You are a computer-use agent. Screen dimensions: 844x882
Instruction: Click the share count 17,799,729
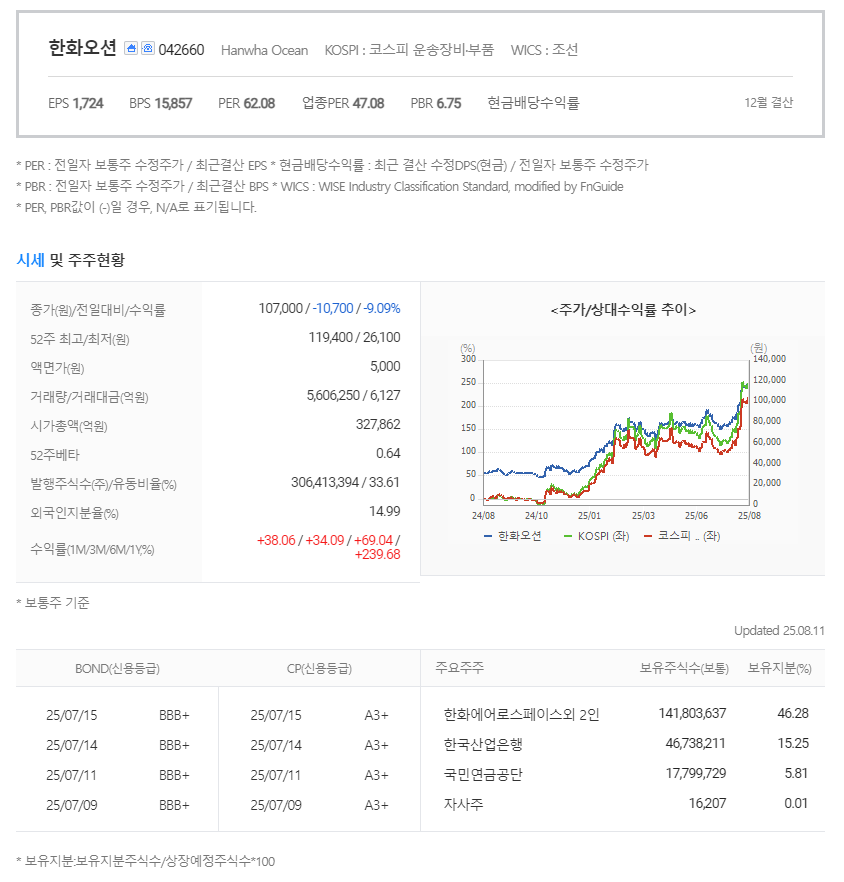click(696, 773)
